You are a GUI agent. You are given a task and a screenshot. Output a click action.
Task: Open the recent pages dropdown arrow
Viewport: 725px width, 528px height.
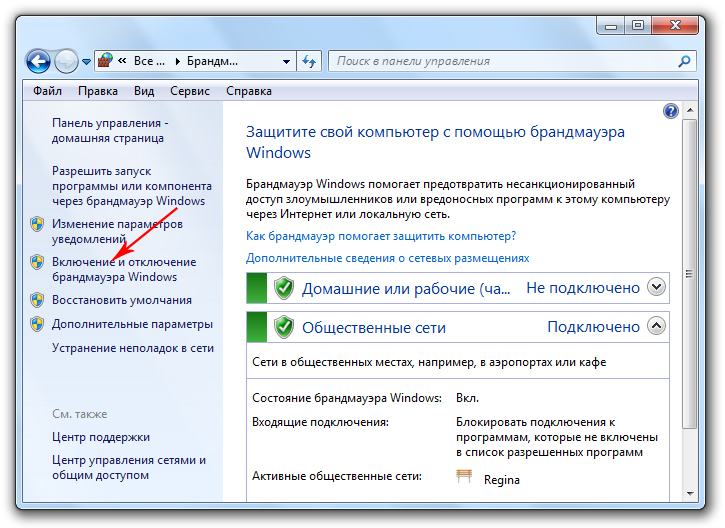[x=86, y=61]
